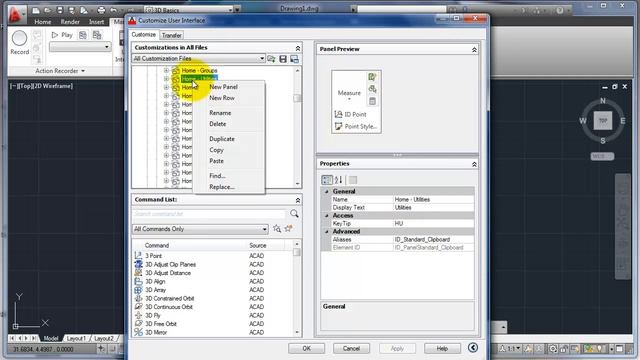Click the Record button in AutoCAD ribbon
Screen dimensions: 640x360
[19, 42]
